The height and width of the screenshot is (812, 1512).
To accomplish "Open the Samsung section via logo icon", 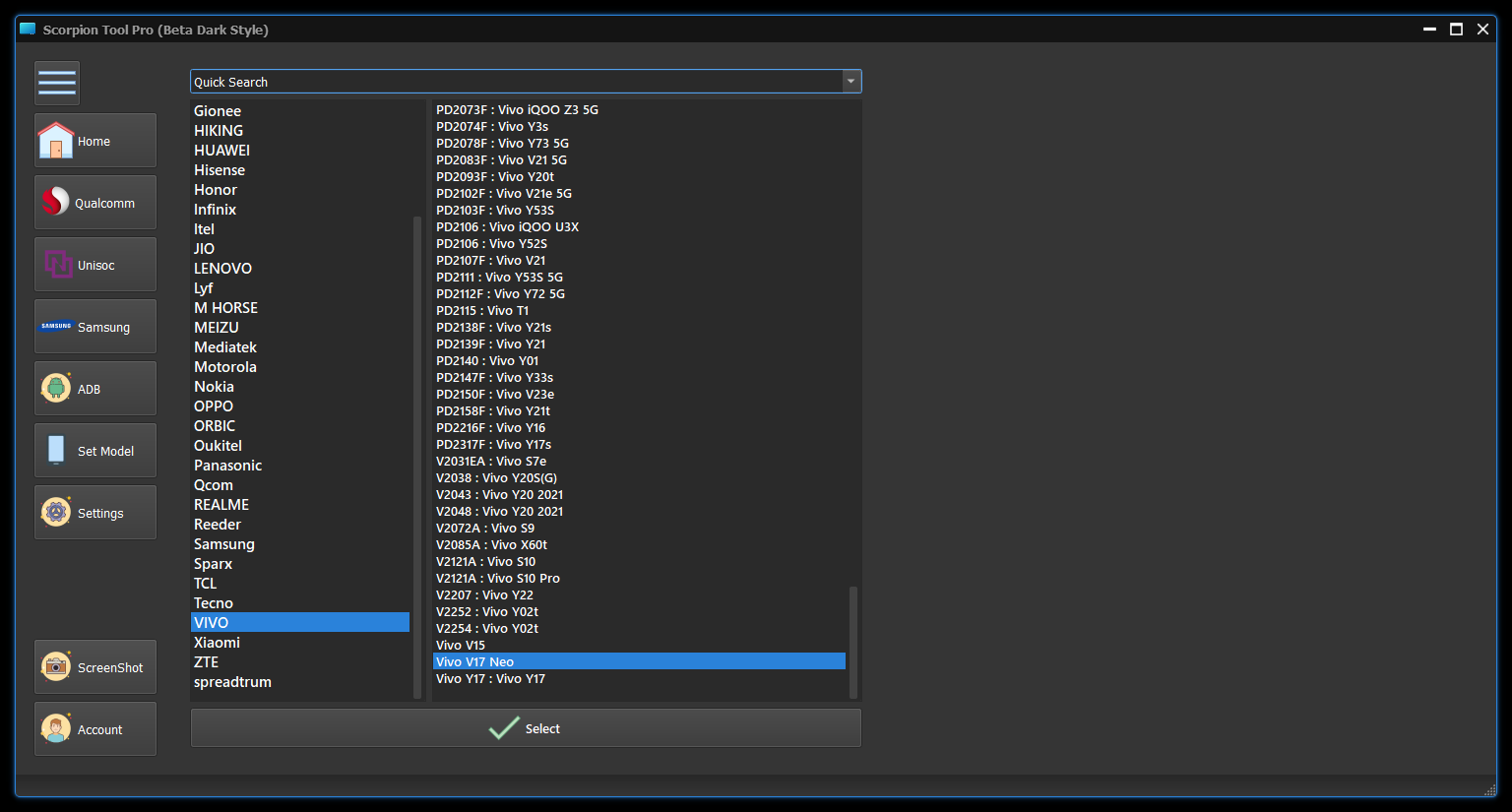I will tap(56, 327).
